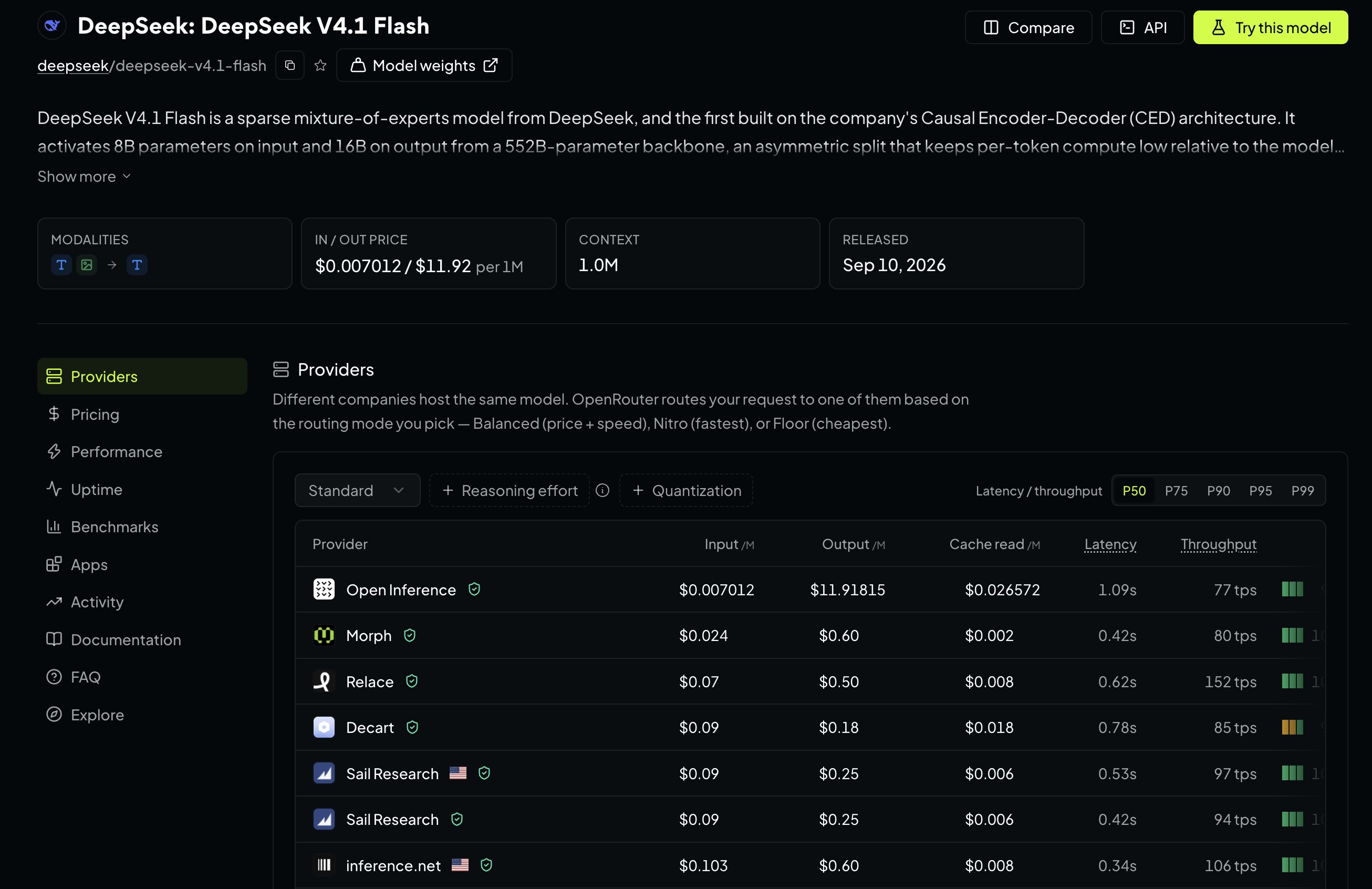Click the Open Inference provider logo
The width and height of the screenshot is (1372, 889).
pos(324,589)
